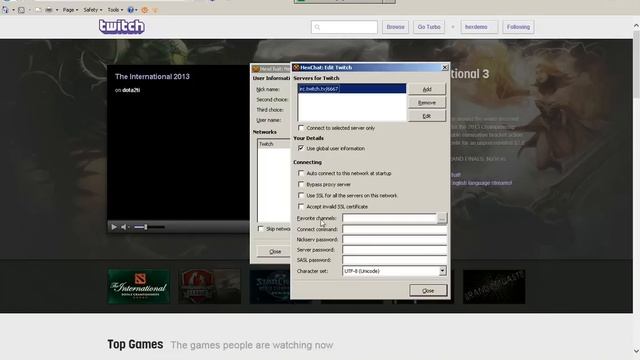This screenshot has height=360, width=640.
Task: Open the Safety menu in browser toolbar
Action: pos(92,10)
